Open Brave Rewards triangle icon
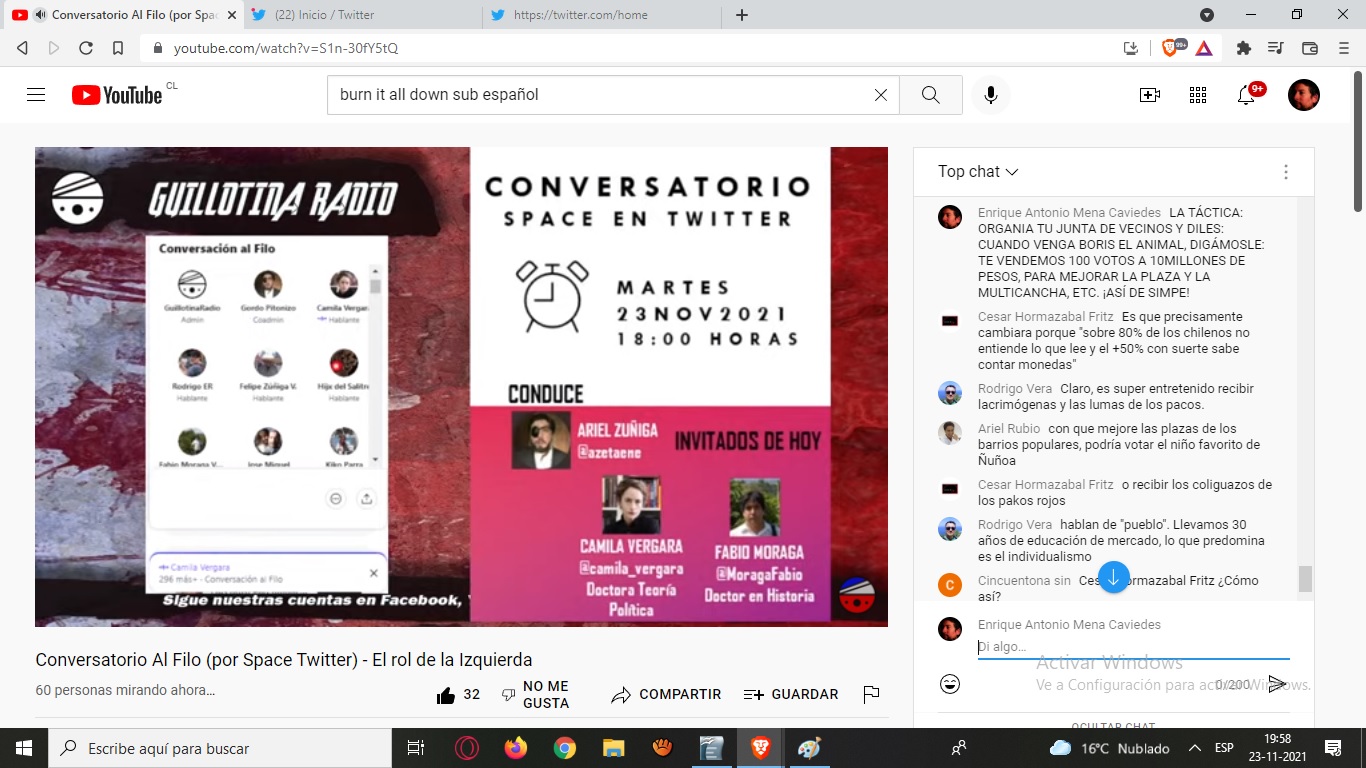Screen dimensions: 1366x768 pyautogui.click(x=1204, y=48)
